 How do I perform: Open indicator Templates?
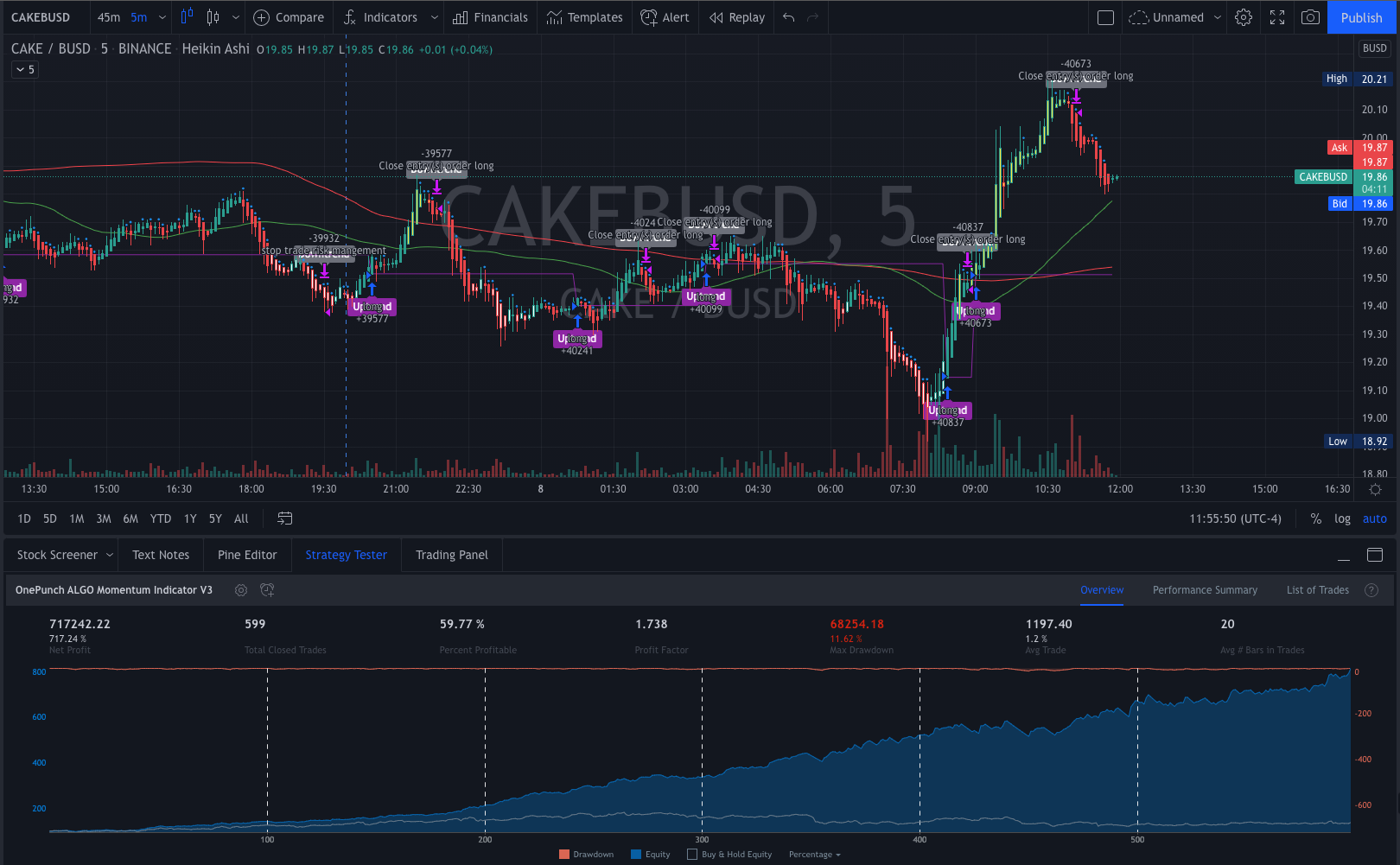(x=584, y=17)
